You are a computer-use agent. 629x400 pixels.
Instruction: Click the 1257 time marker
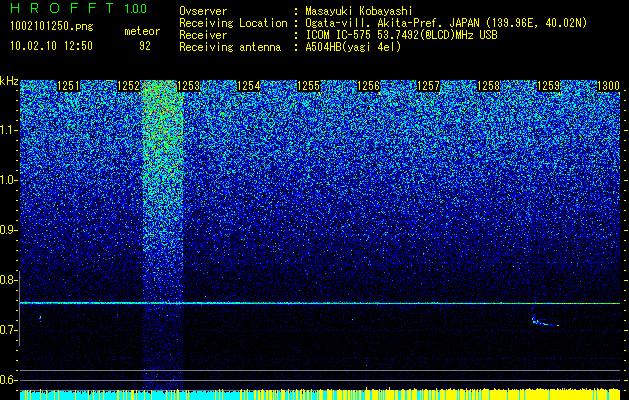[x=429, y=86]
